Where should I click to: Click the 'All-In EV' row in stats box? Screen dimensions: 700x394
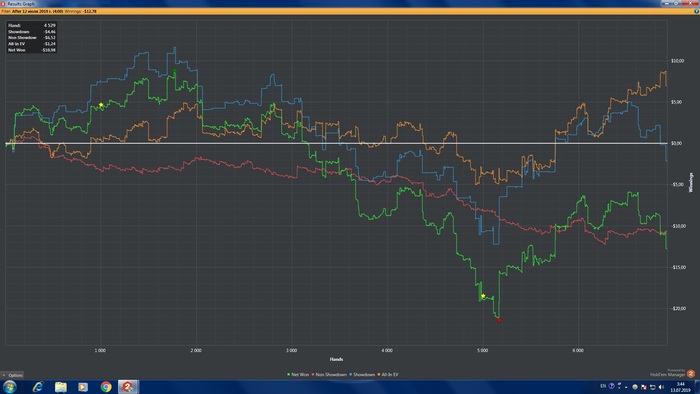[32, 44]
